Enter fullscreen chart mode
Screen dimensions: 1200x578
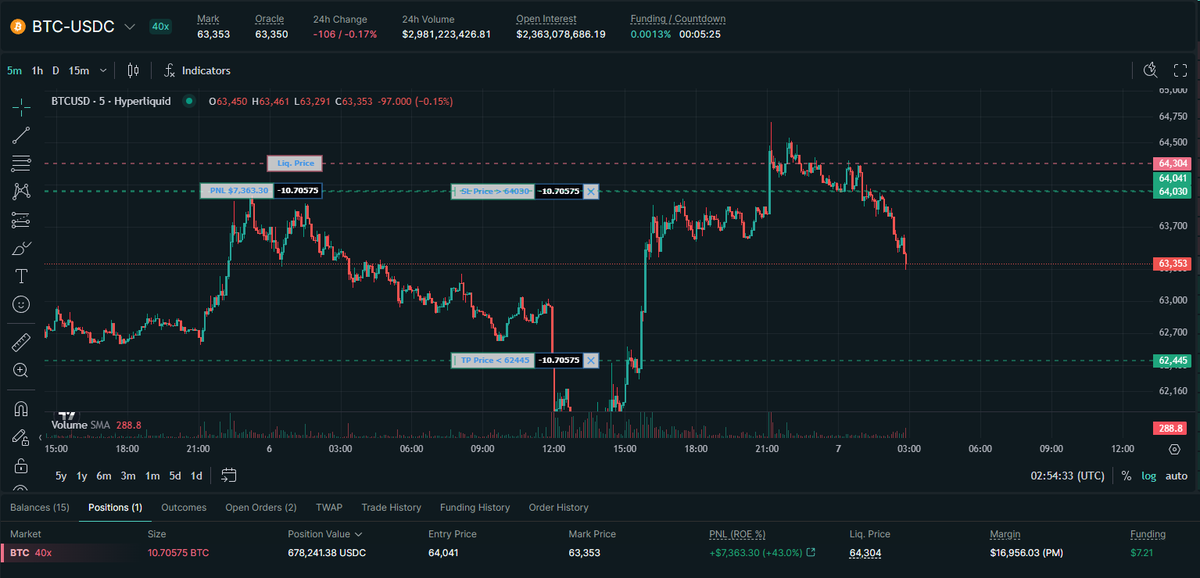tap(1179, 70)
